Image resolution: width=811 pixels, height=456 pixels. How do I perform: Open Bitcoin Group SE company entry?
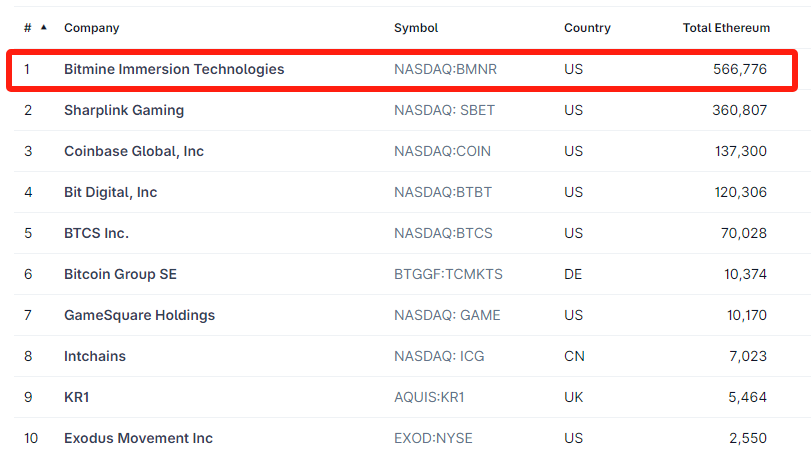click(x=120, y=274)
